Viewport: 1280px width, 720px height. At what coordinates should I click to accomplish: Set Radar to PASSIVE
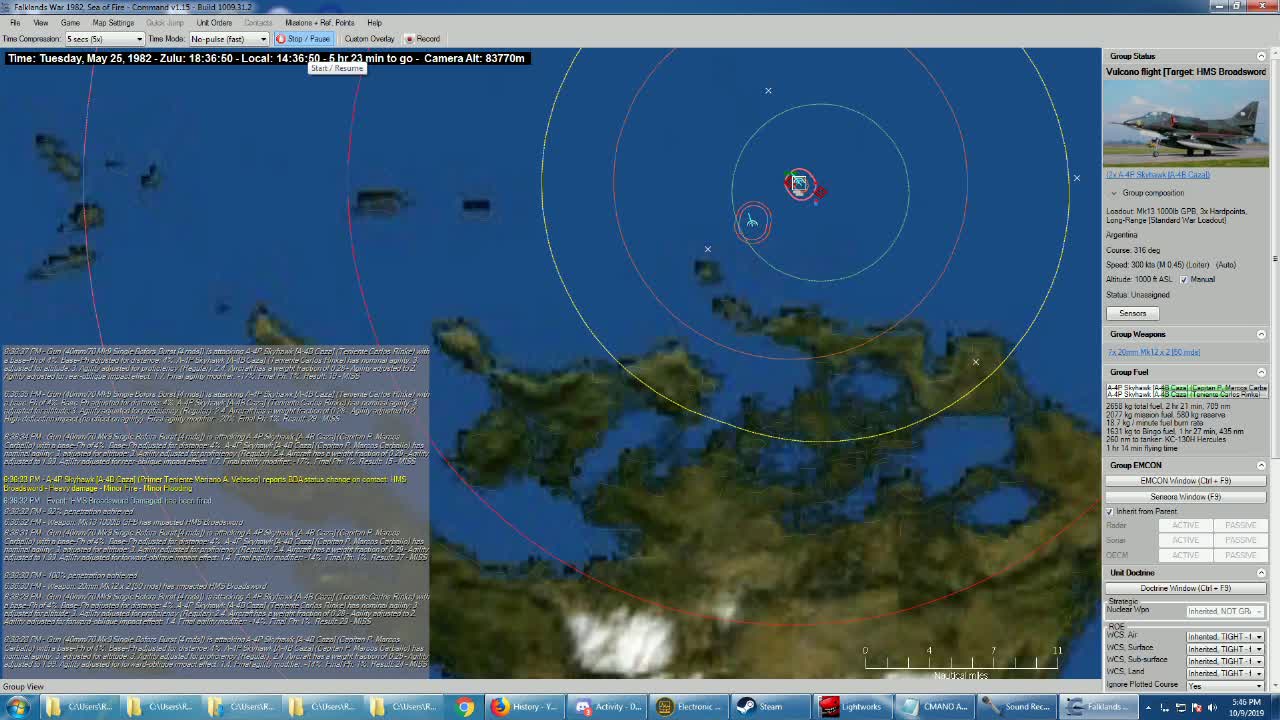click(1240, 525)
